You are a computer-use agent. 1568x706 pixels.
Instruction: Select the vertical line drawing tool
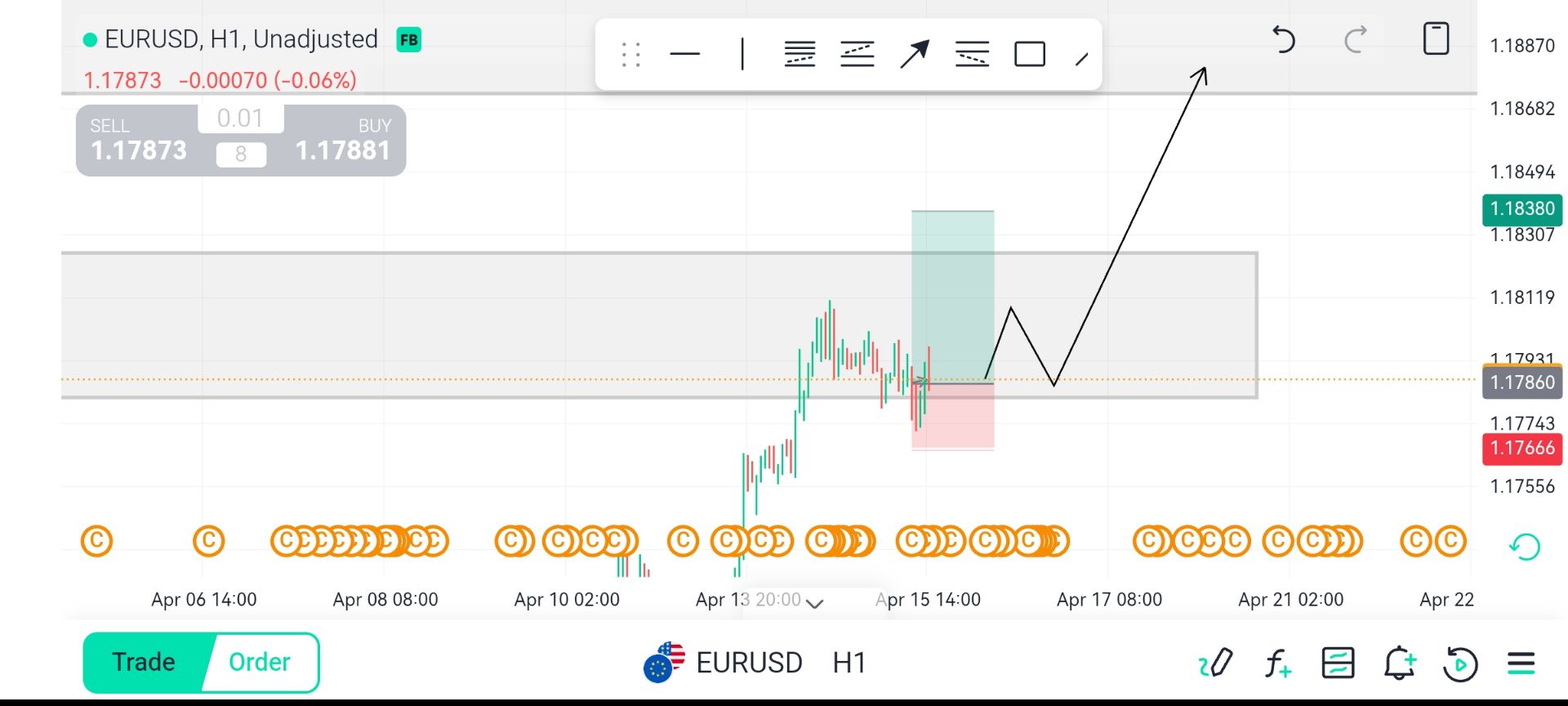742,55
